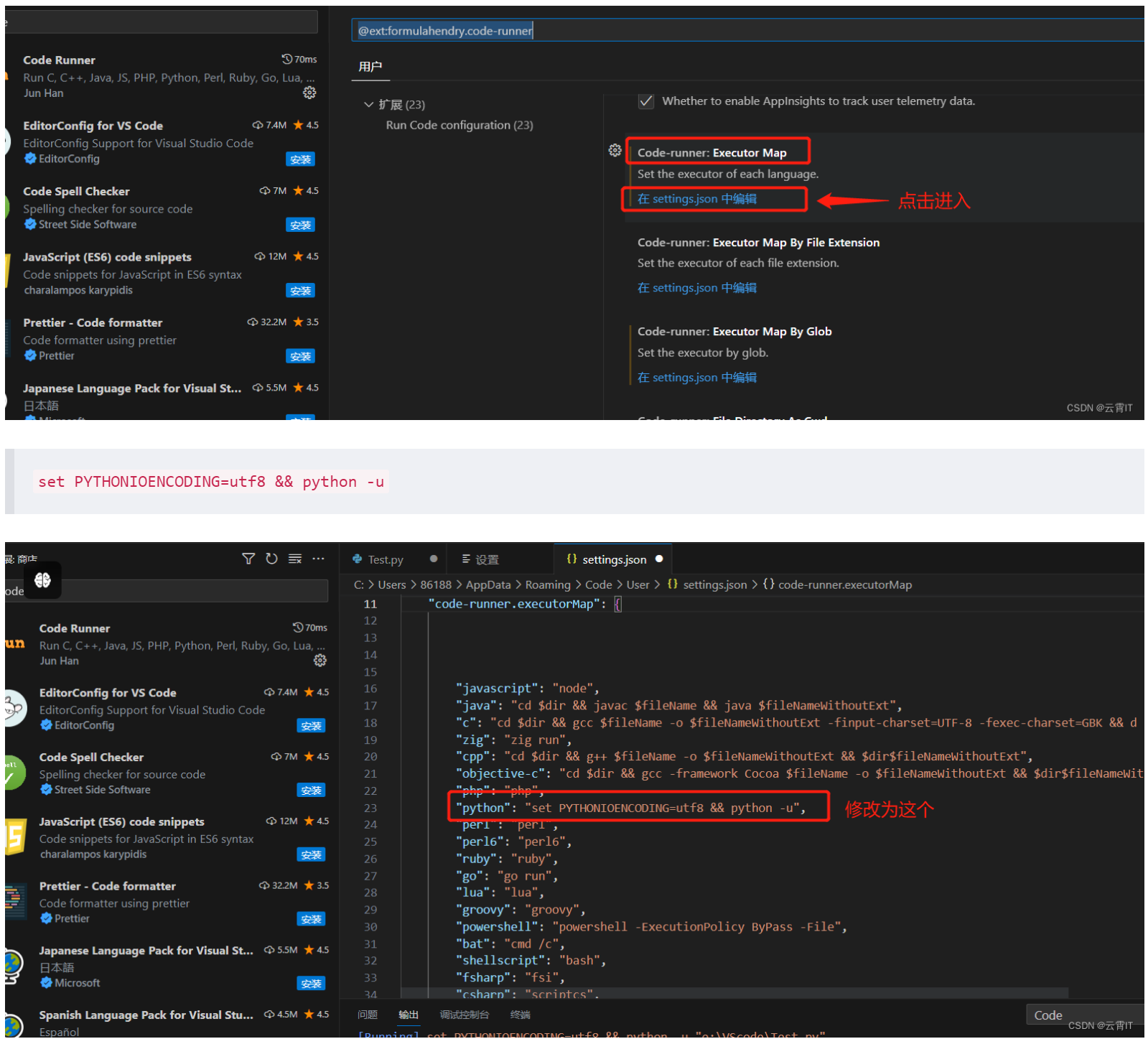Screen dimensions: 1148x1044
Task: Install Japanese Language Pack in lower list
Action: click(x=311, y=984)
